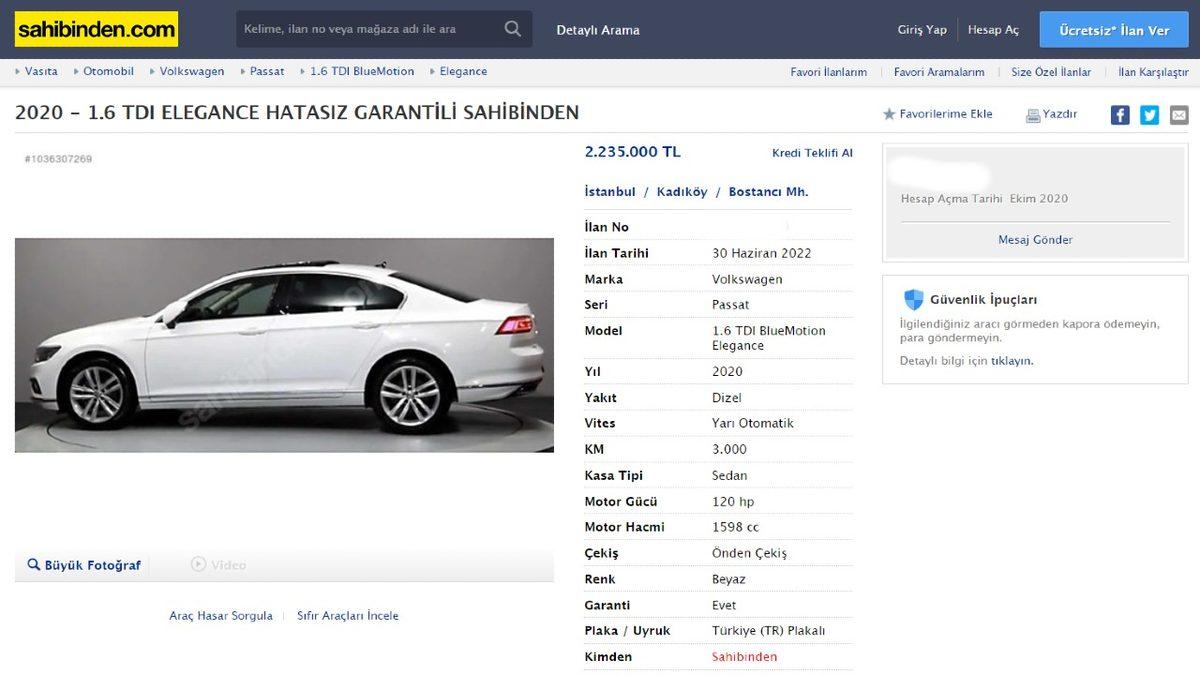Share the listing via the Facebook icon
This screenshot has height=675, width=1200.
click(x=1120, y=114)
